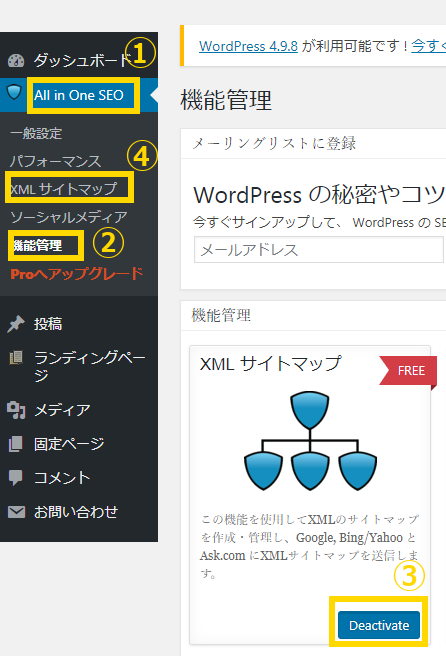Click the 機能管理 page heading

[x=226, y=100]
